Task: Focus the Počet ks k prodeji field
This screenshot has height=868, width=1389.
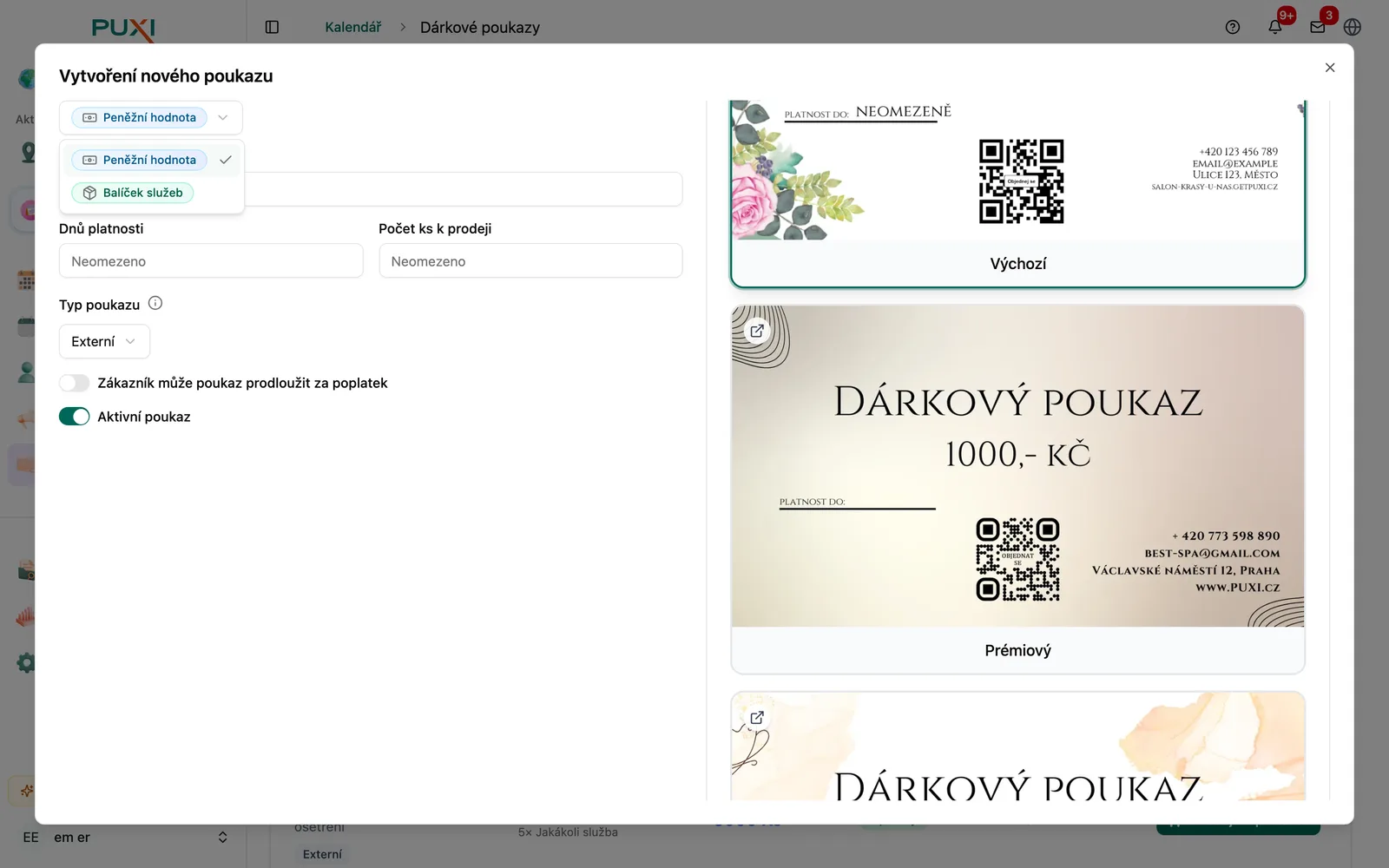Action: [x=530, y=261]
